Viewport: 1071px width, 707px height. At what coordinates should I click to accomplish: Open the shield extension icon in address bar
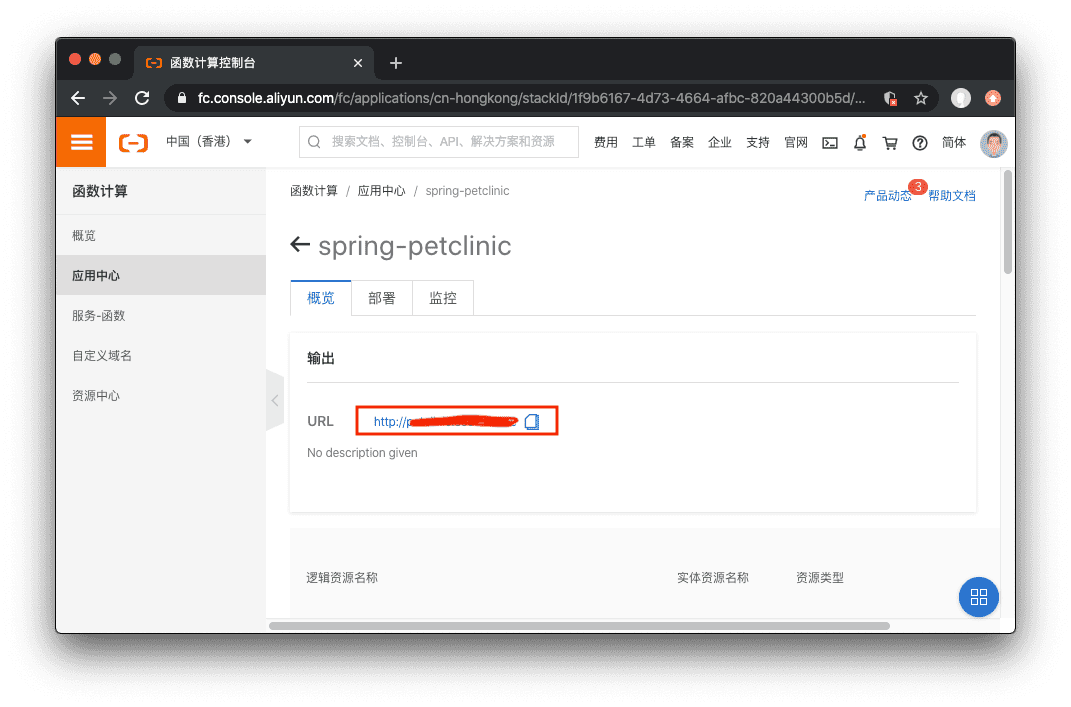[x=890, y=98]
